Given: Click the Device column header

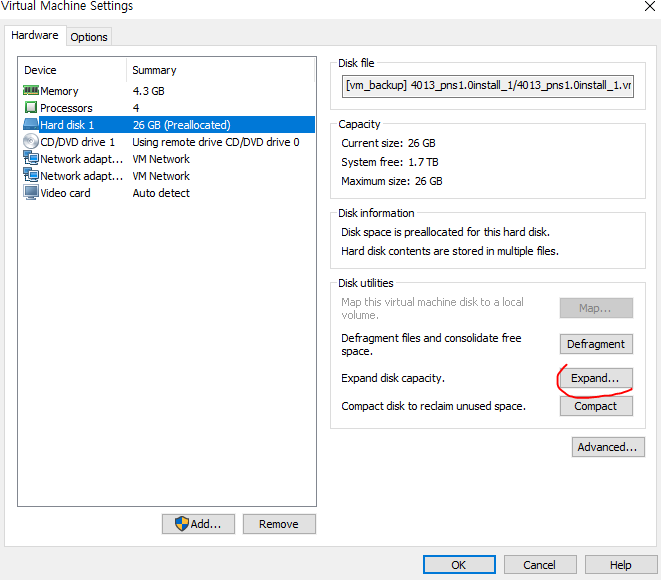Looking at the screenshot, I should click(40, 70).
